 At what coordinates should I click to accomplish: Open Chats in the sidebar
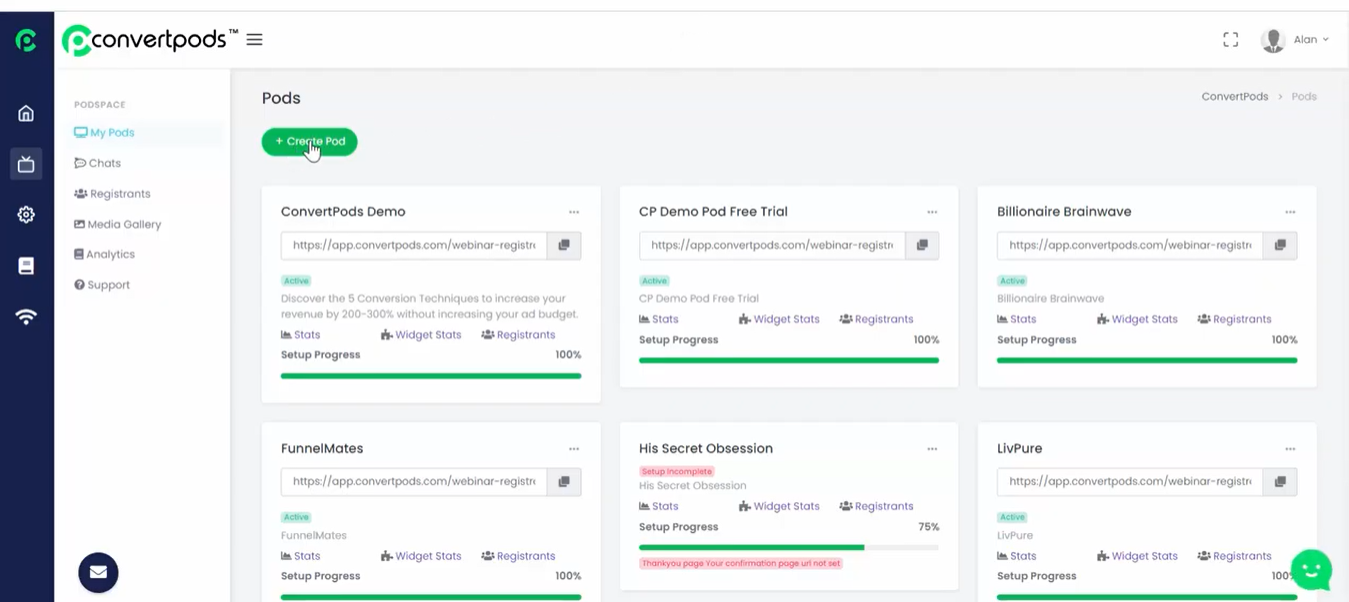coord(97,163)
